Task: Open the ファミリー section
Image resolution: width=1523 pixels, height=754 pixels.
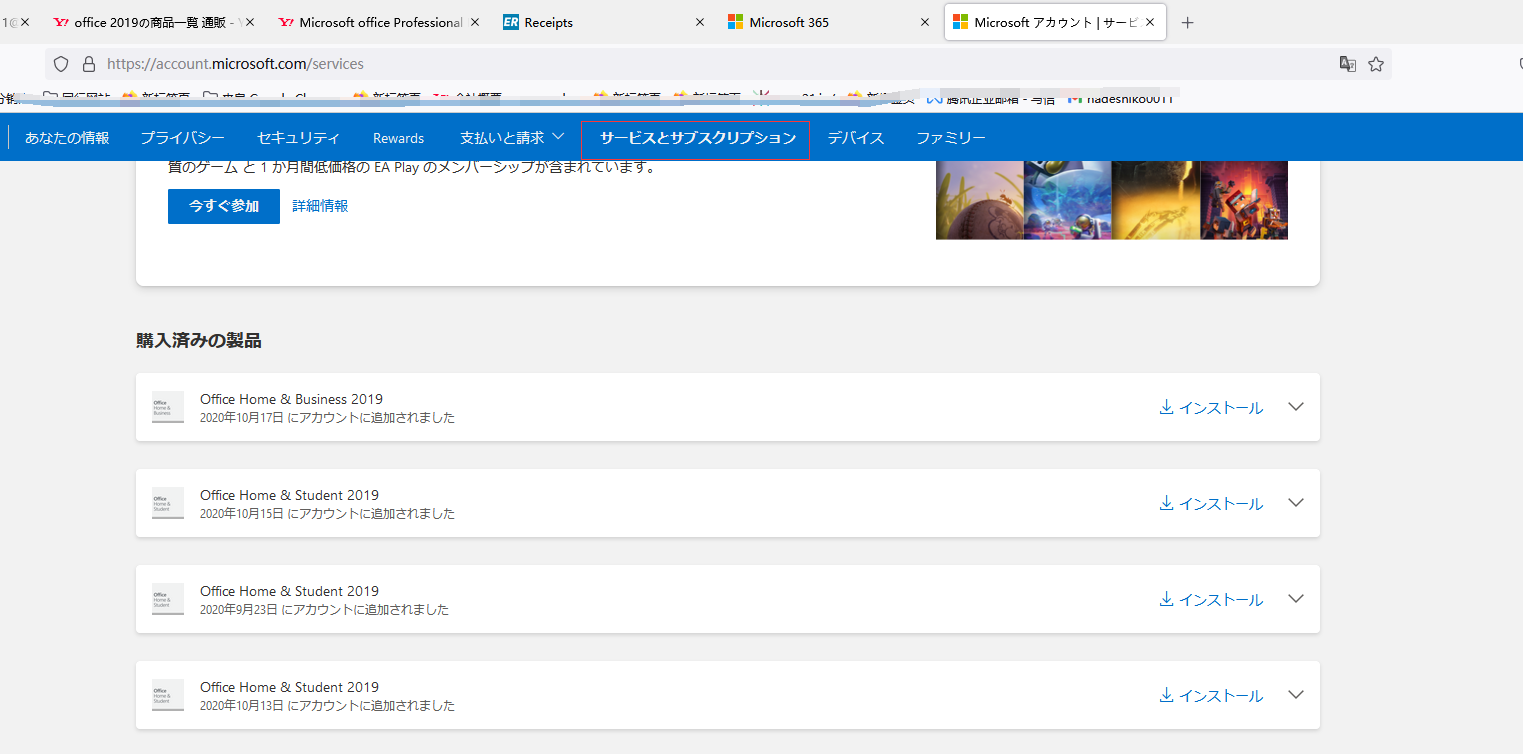Action: 951,138
